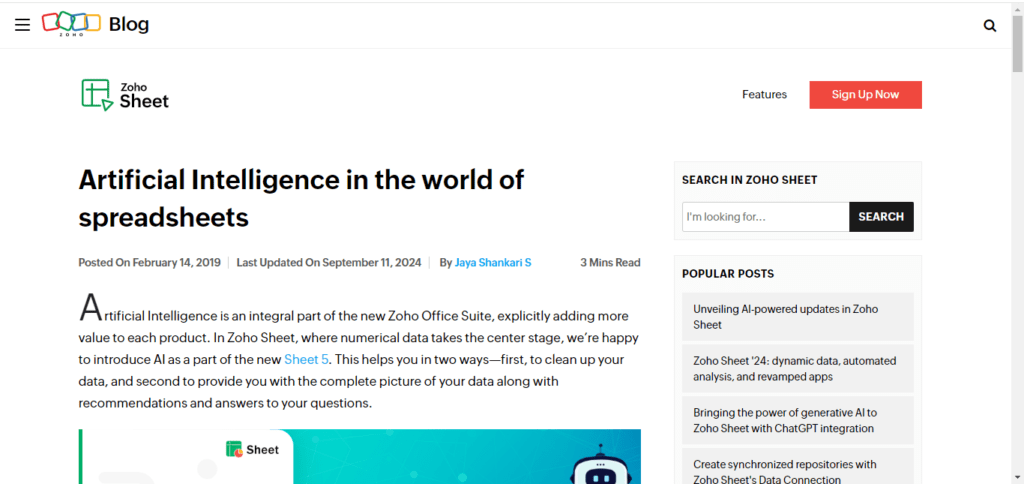Click the Zoho Sheet logo
This screenshot has height=484, width=1024.
(125, 94)
